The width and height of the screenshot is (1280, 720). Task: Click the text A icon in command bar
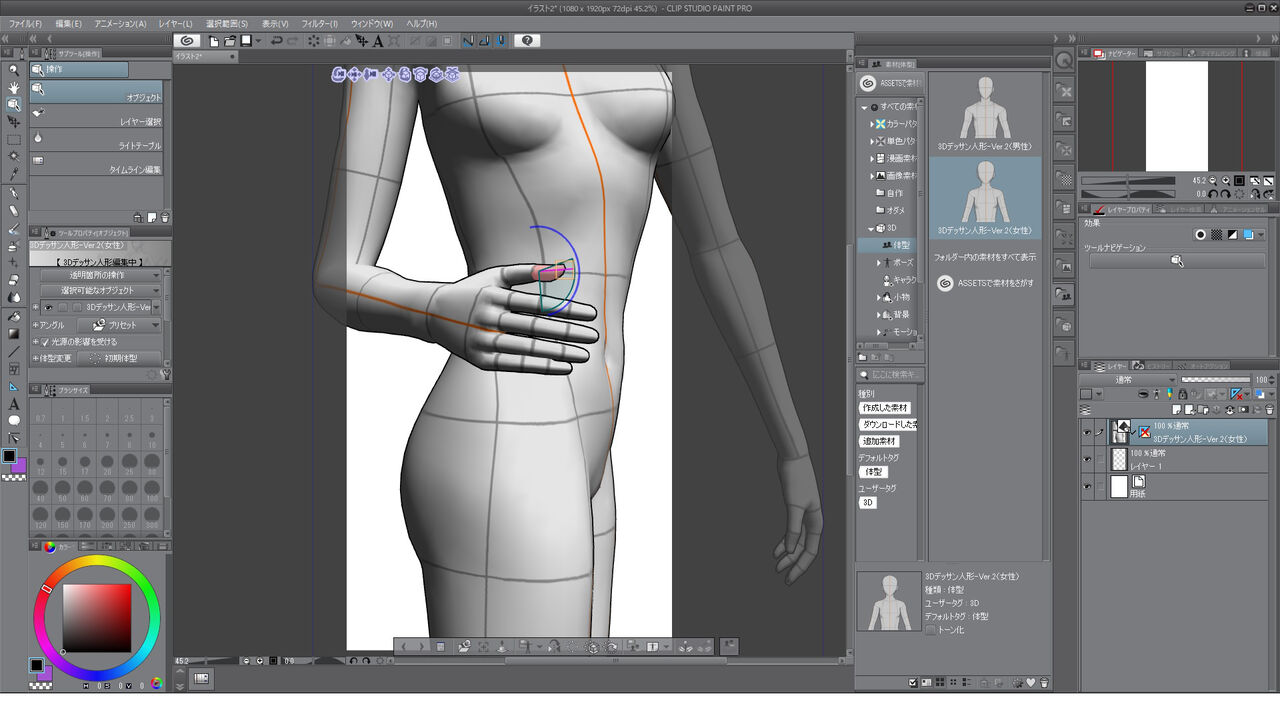pos(378,41)
